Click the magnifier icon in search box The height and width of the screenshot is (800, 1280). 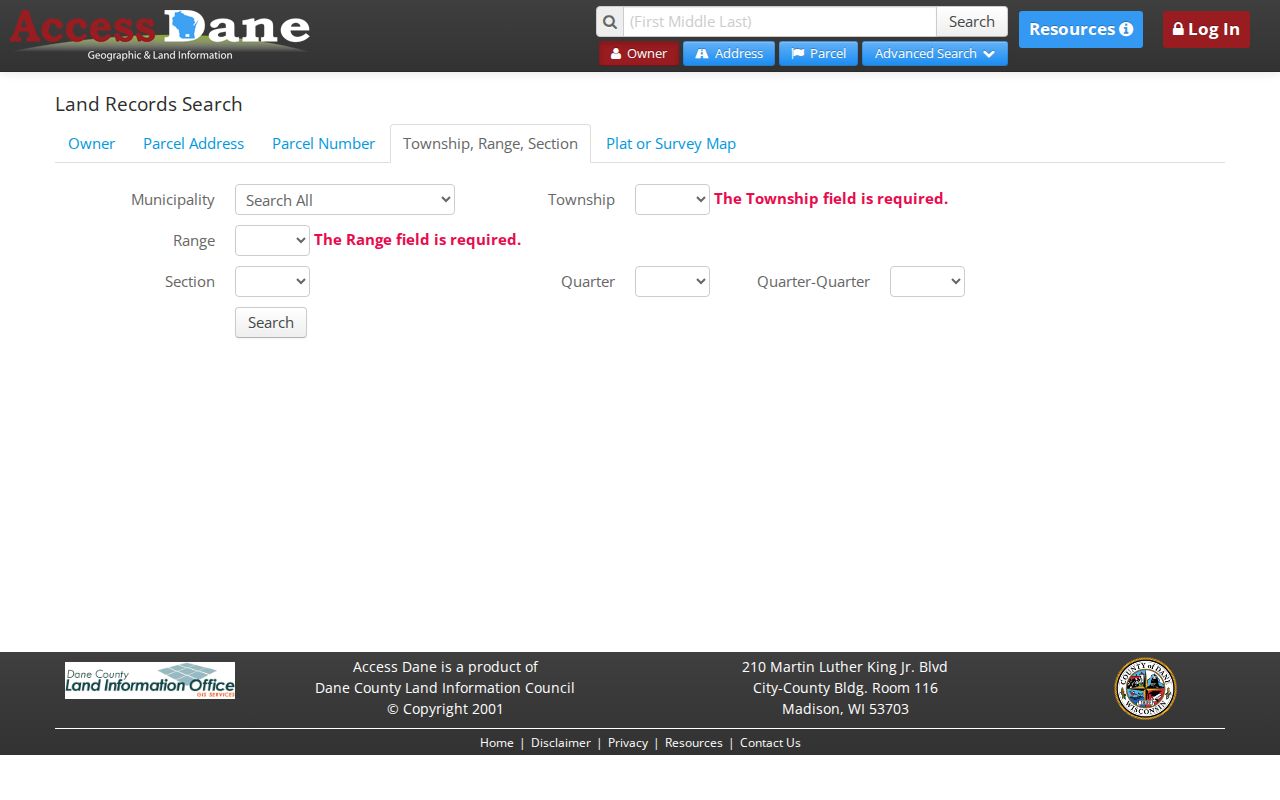610,22
